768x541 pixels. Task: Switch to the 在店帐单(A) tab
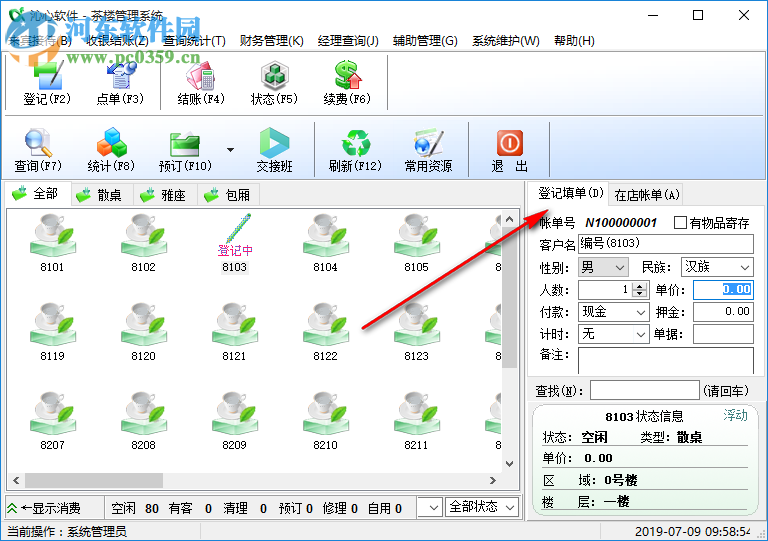tap(647, 195)
